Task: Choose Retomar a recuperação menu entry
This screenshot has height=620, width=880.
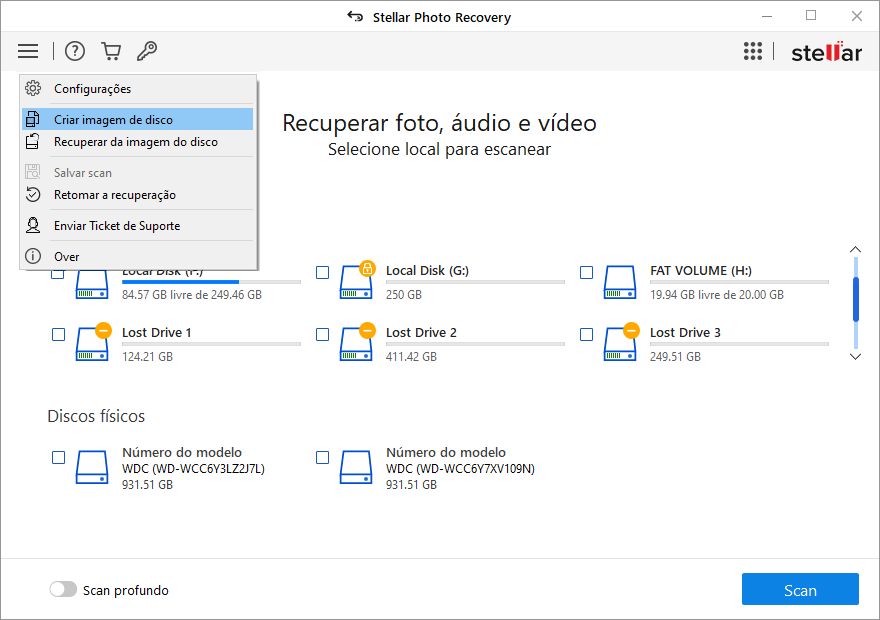Action: pyautogui.click(x=138, y=195)
